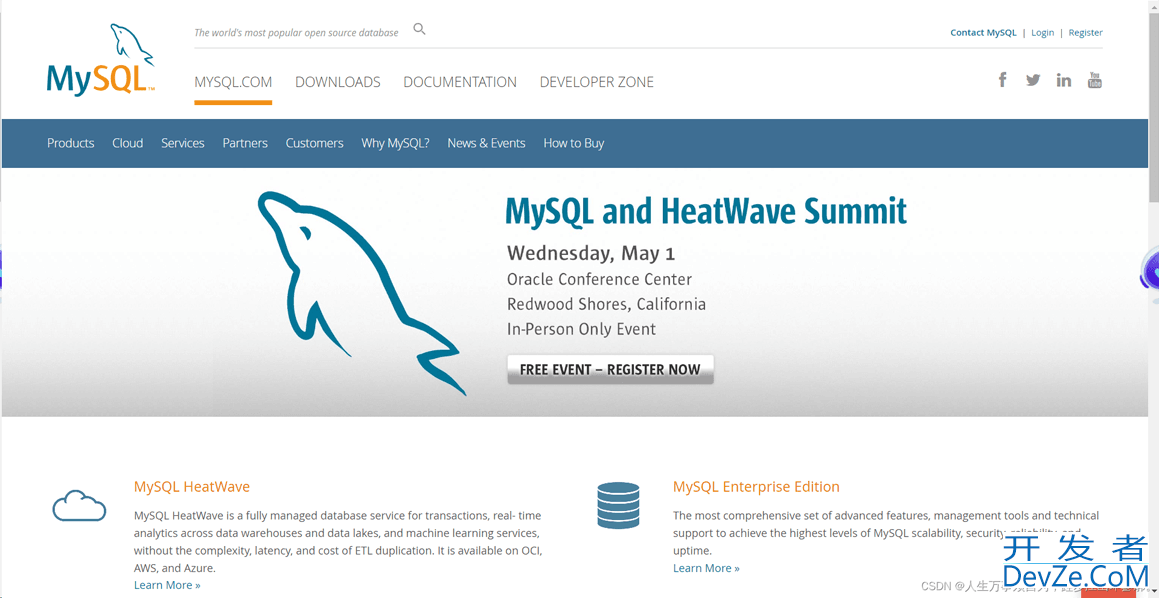Screen dimensions: 1159x598
Task: Click FREE EVENT – REGISTER NOW button
Action: (611, 370)
